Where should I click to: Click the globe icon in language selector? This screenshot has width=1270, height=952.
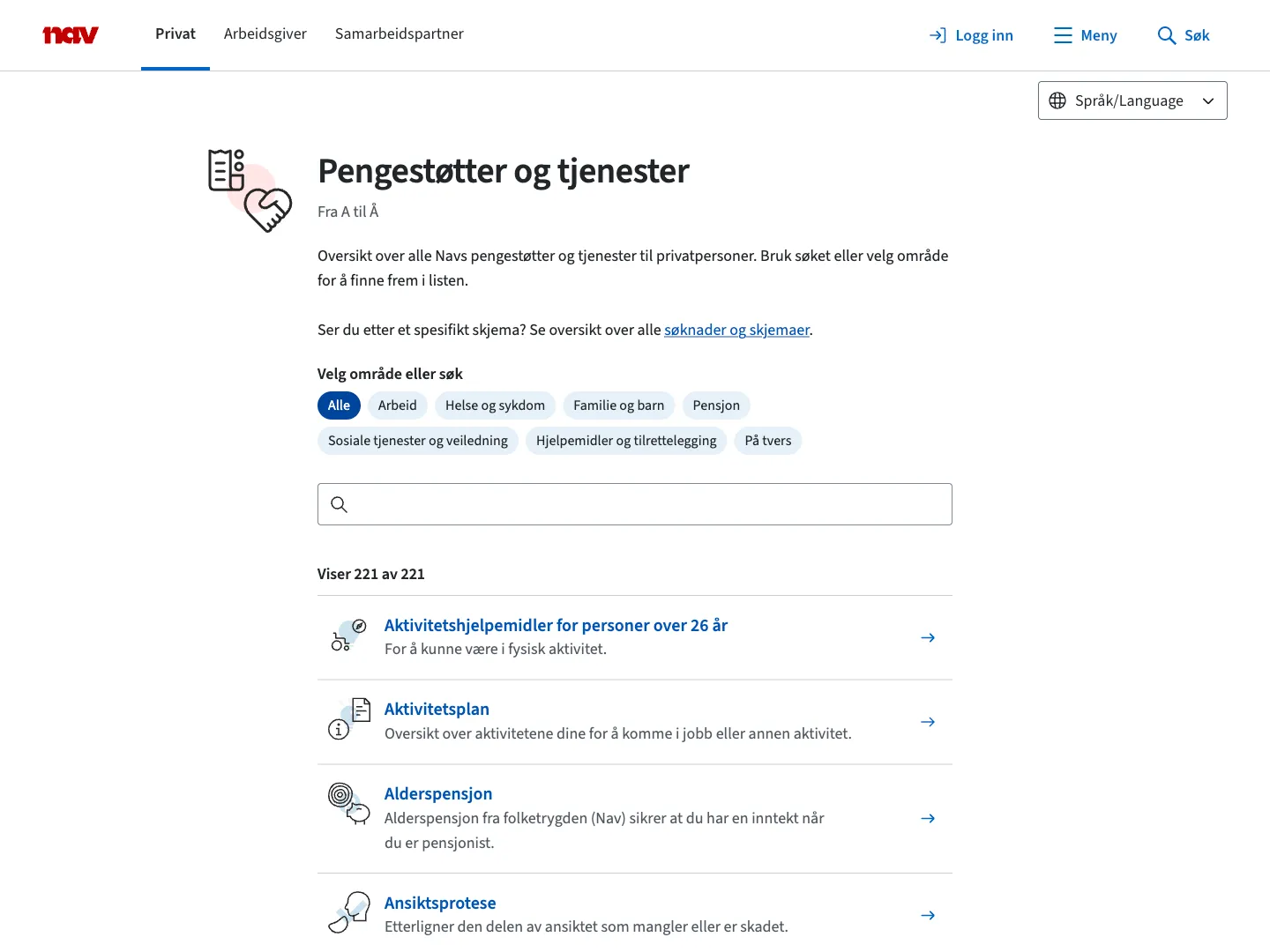pos(1057,100)
